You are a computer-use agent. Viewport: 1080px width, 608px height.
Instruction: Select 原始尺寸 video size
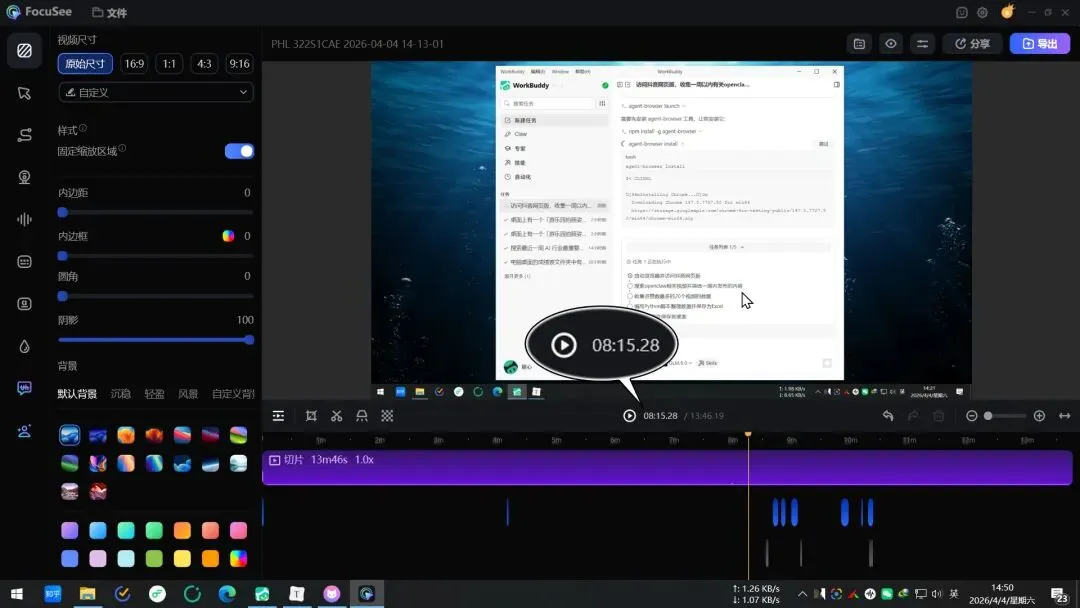coord(85,63)
